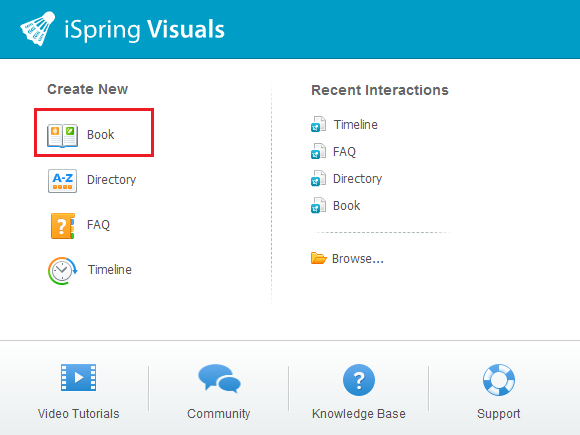Open recent Timeline interaction file
The image size is (580, 435).
pos(344,124)
